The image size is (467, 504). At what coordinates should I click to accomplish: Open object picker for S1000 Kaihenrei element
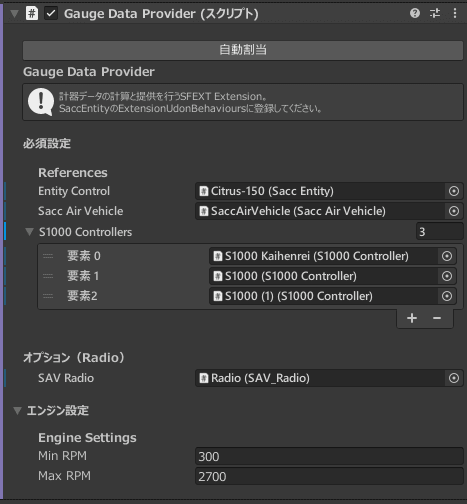[447, 256]
